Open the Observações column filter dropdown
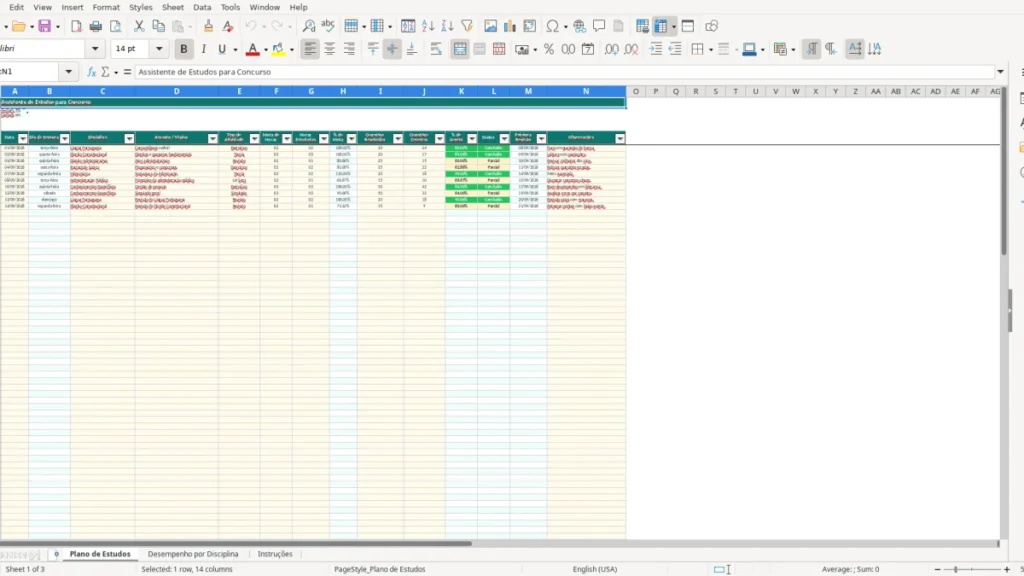The height and width of the screenshot is (576, 1024). point(620,138)
